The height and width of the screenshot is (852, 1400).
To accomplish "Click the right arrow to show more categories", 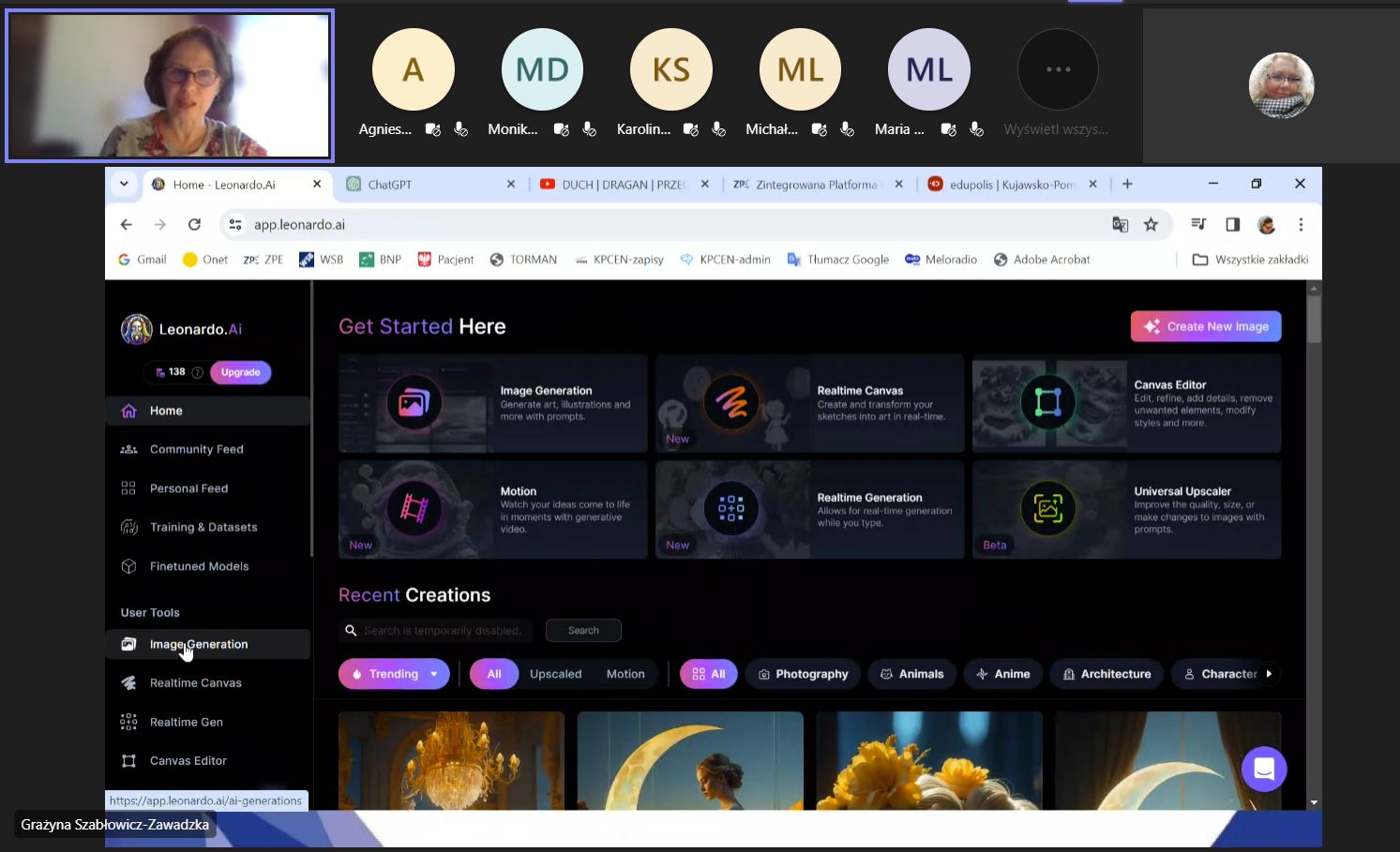I will tap(1269, 674).
